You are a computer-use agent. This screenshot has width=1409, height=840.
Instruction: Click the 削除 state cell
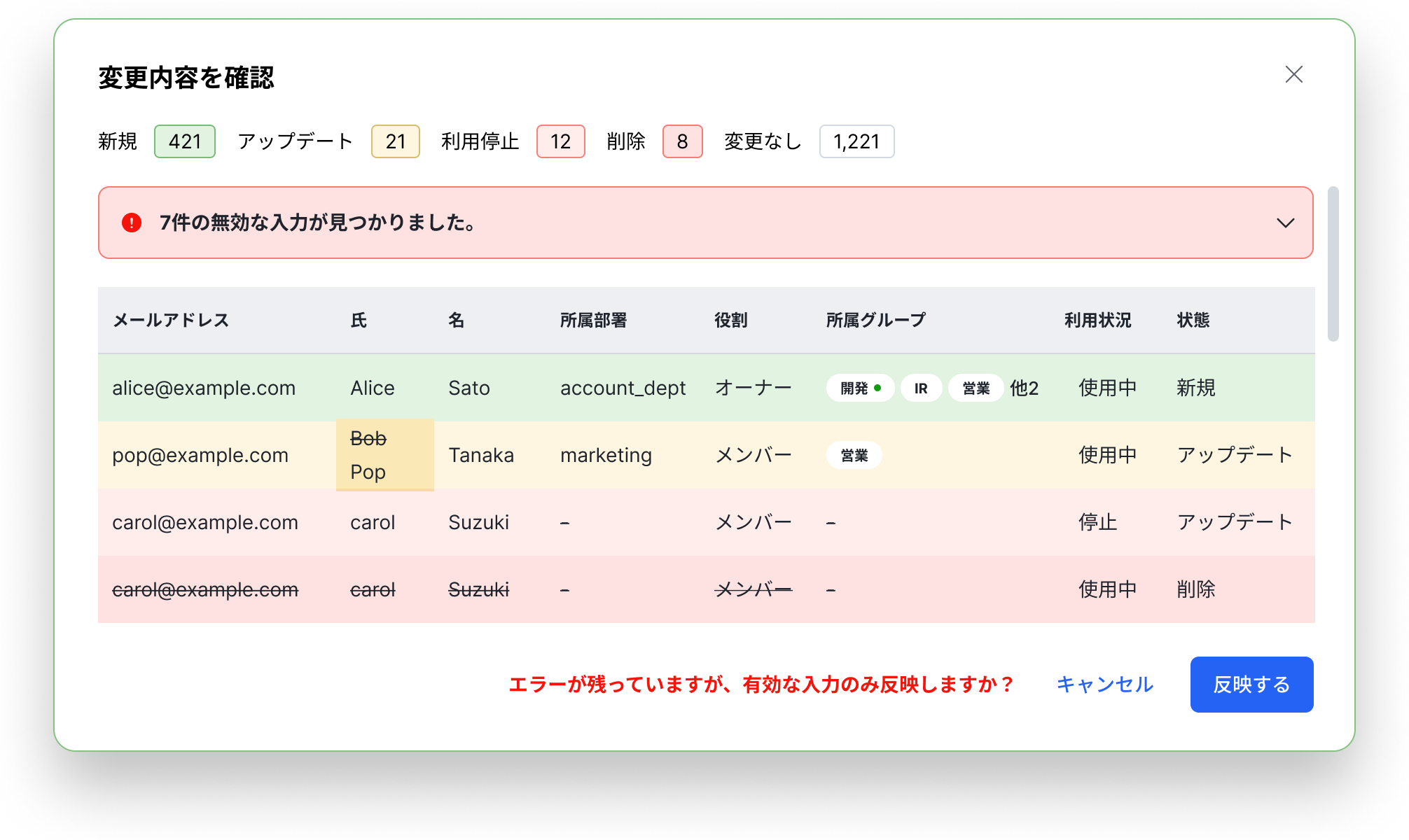[x=1195, y=589]
